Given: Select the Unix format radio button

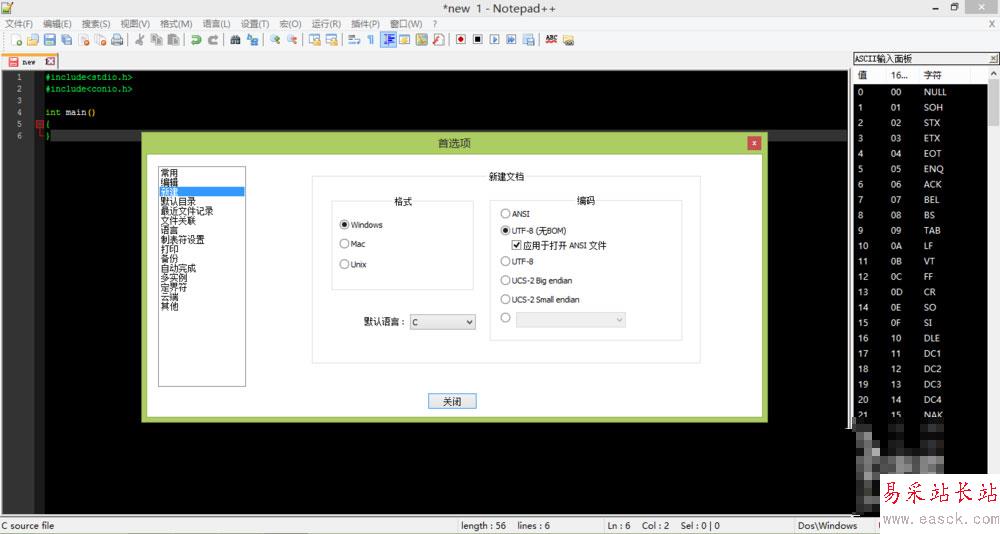Looking at the screenshot, I should coord(344,264).
